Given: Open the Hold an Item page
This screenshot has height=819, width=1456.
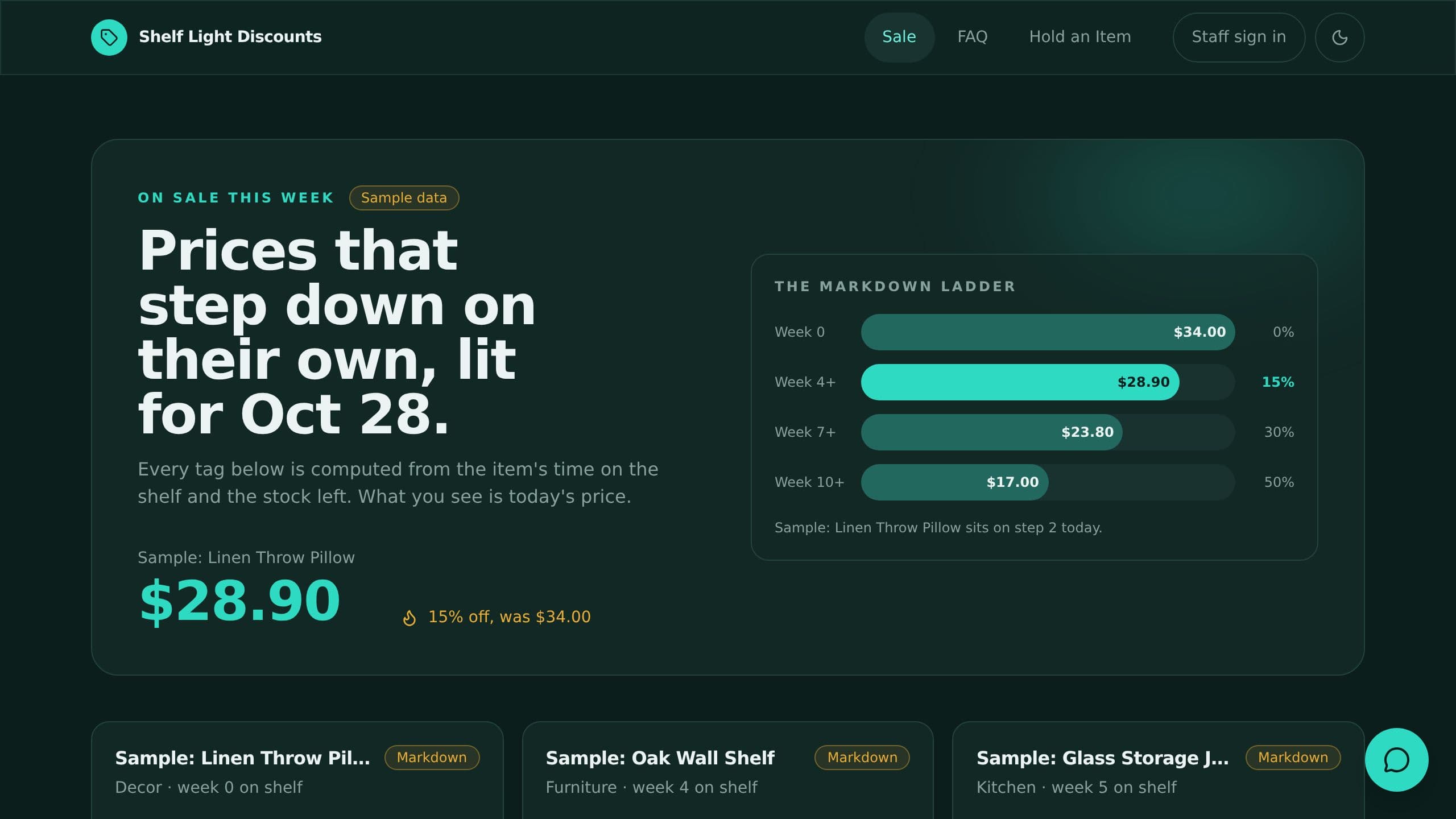Looking at the screenshot, I should [x=1080, y=37].
